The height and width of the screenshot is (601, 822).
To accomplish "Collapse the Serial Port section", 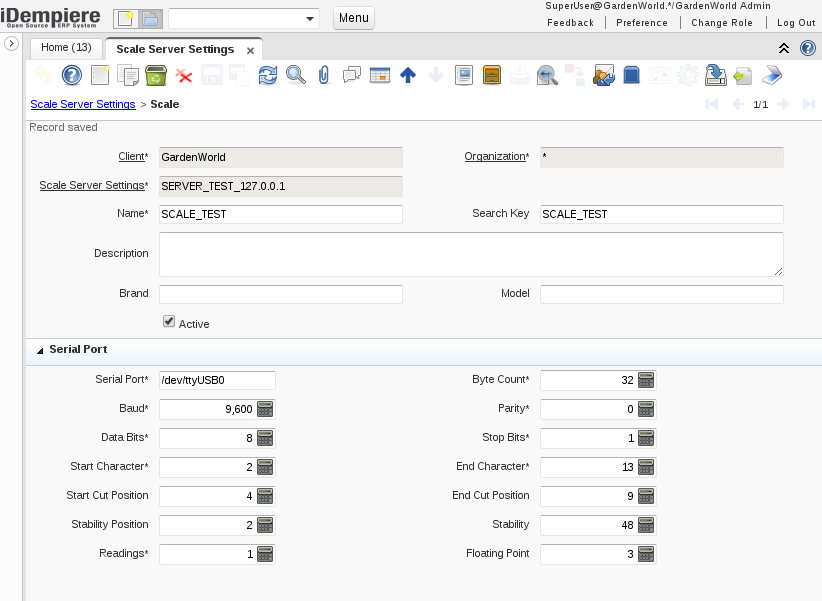I will coord(40,351).
